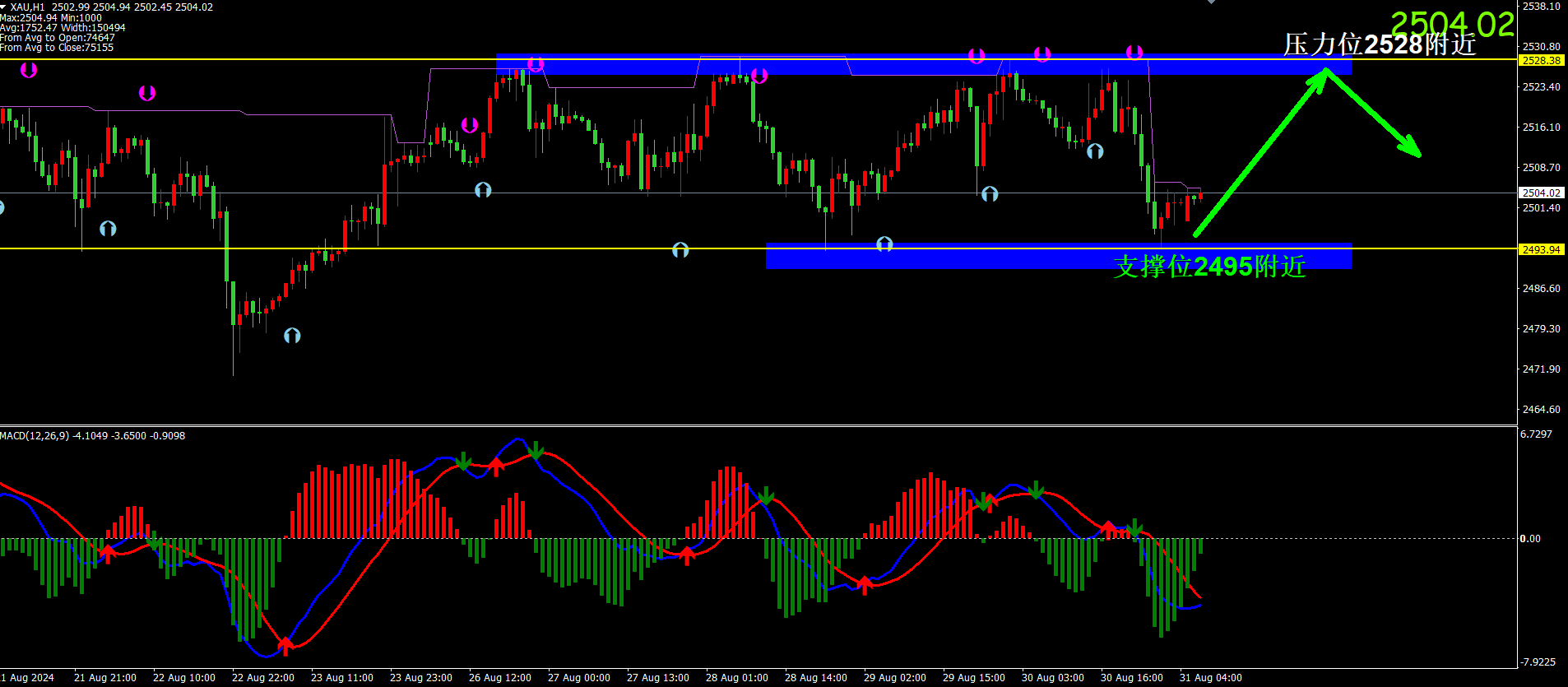
Task: Click the 31 Aug 04:00 time label
Action: coord(1211,678)
